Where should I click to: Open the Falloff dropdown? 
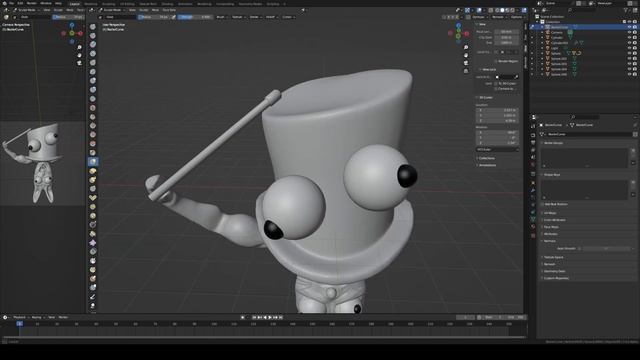click(x=271, y=17)
